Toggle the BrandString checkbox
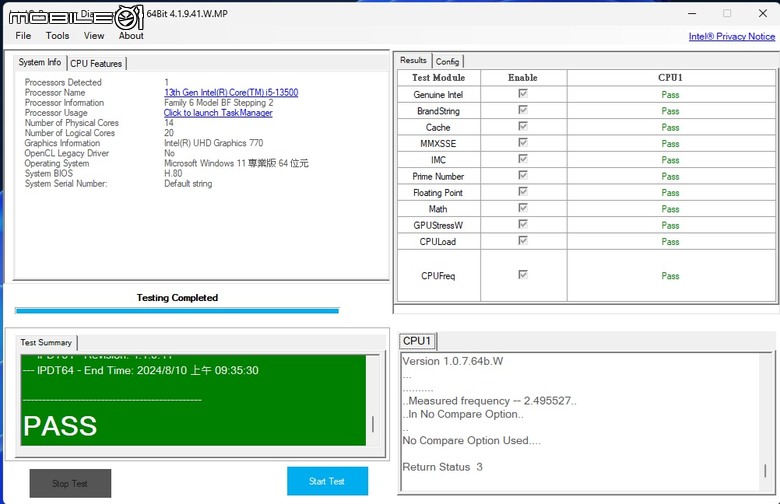This screenshot has width=780, height=504. point(523,110)
